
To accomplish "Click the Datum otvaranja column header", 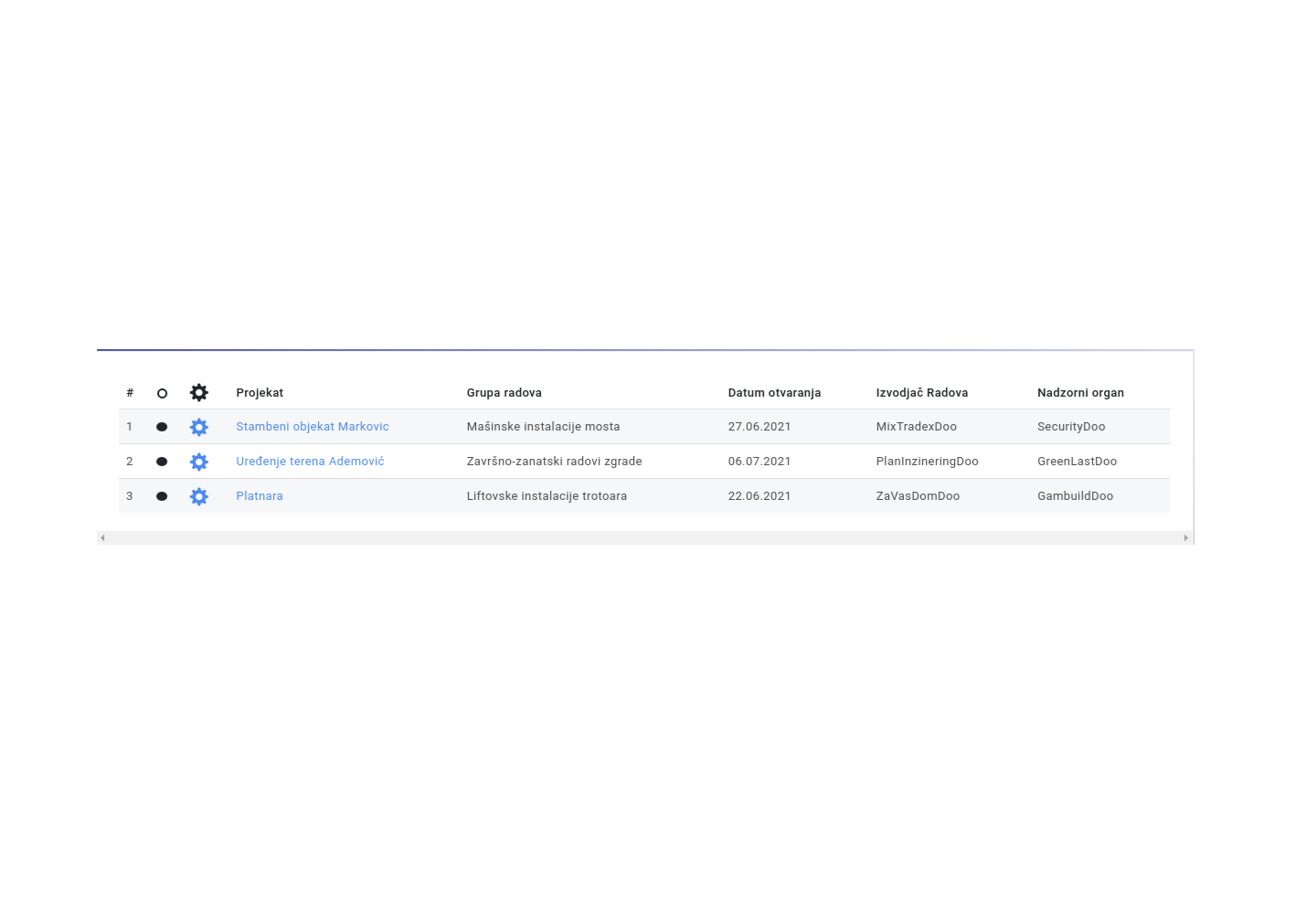I will point(774,393).
